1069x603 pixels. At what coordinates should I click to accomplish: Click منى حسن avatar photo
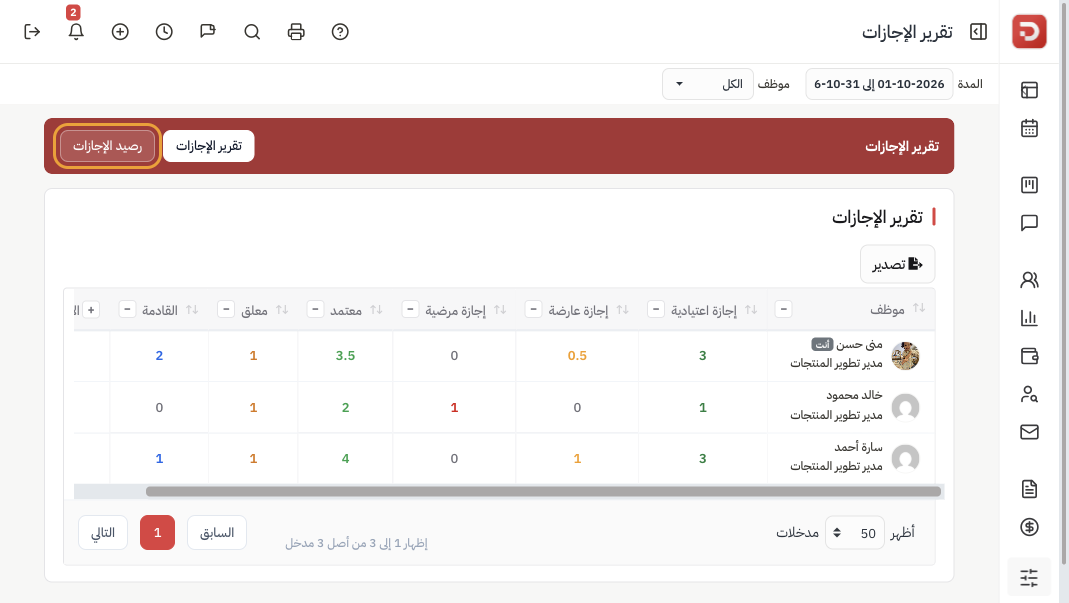905,356
